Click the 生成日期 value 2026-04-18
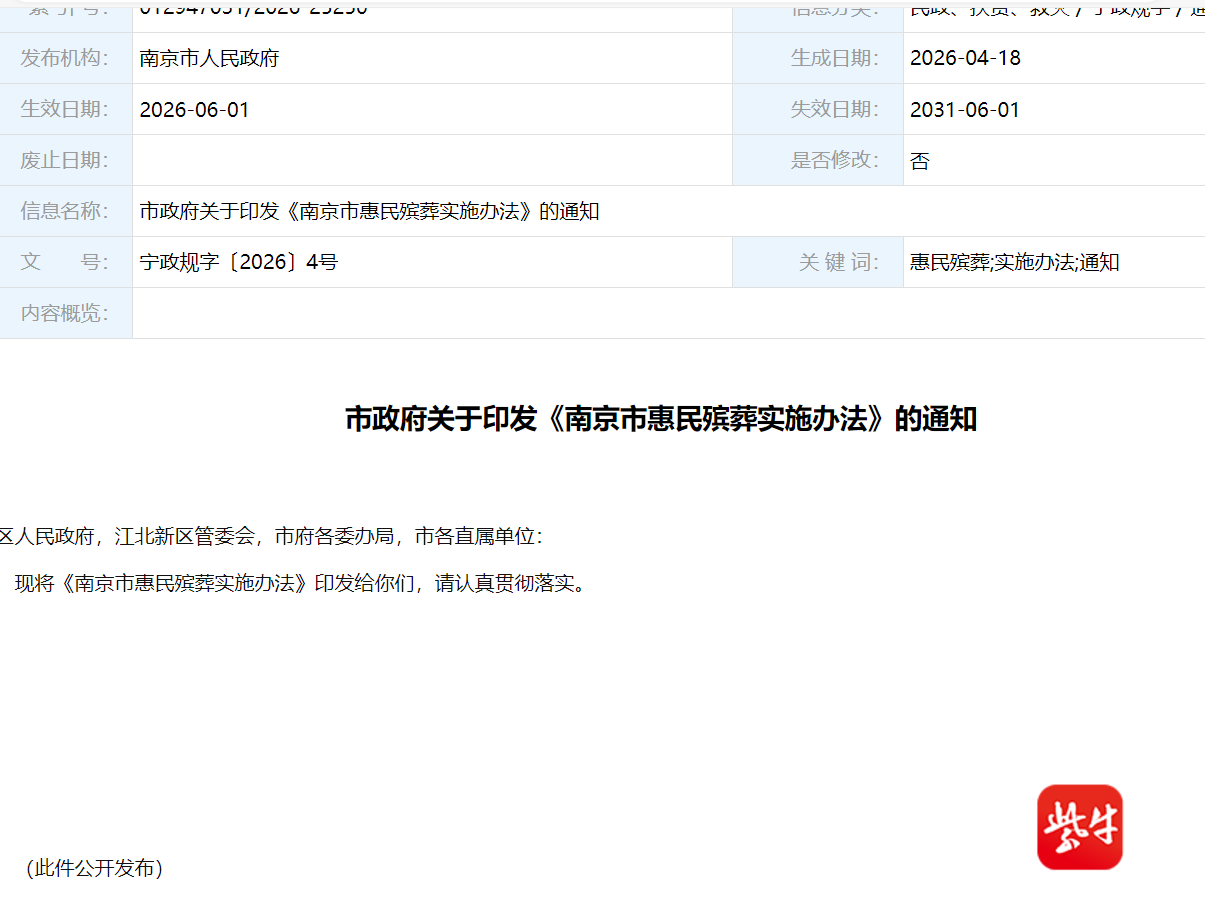Viewport: 1205px width, 904px height. point(965,58)
